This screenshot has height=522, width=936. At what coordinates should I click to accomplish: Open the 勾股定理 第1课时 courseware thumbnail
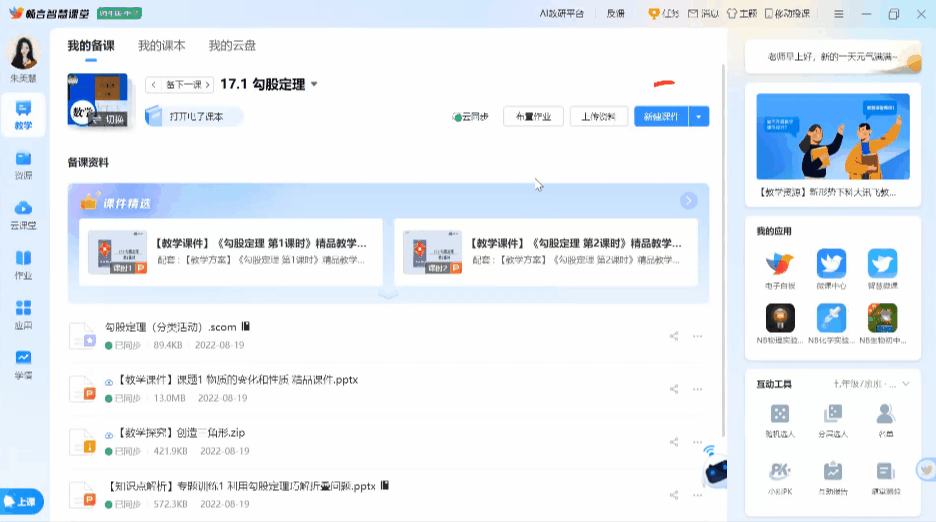click(x=116, y=252)
